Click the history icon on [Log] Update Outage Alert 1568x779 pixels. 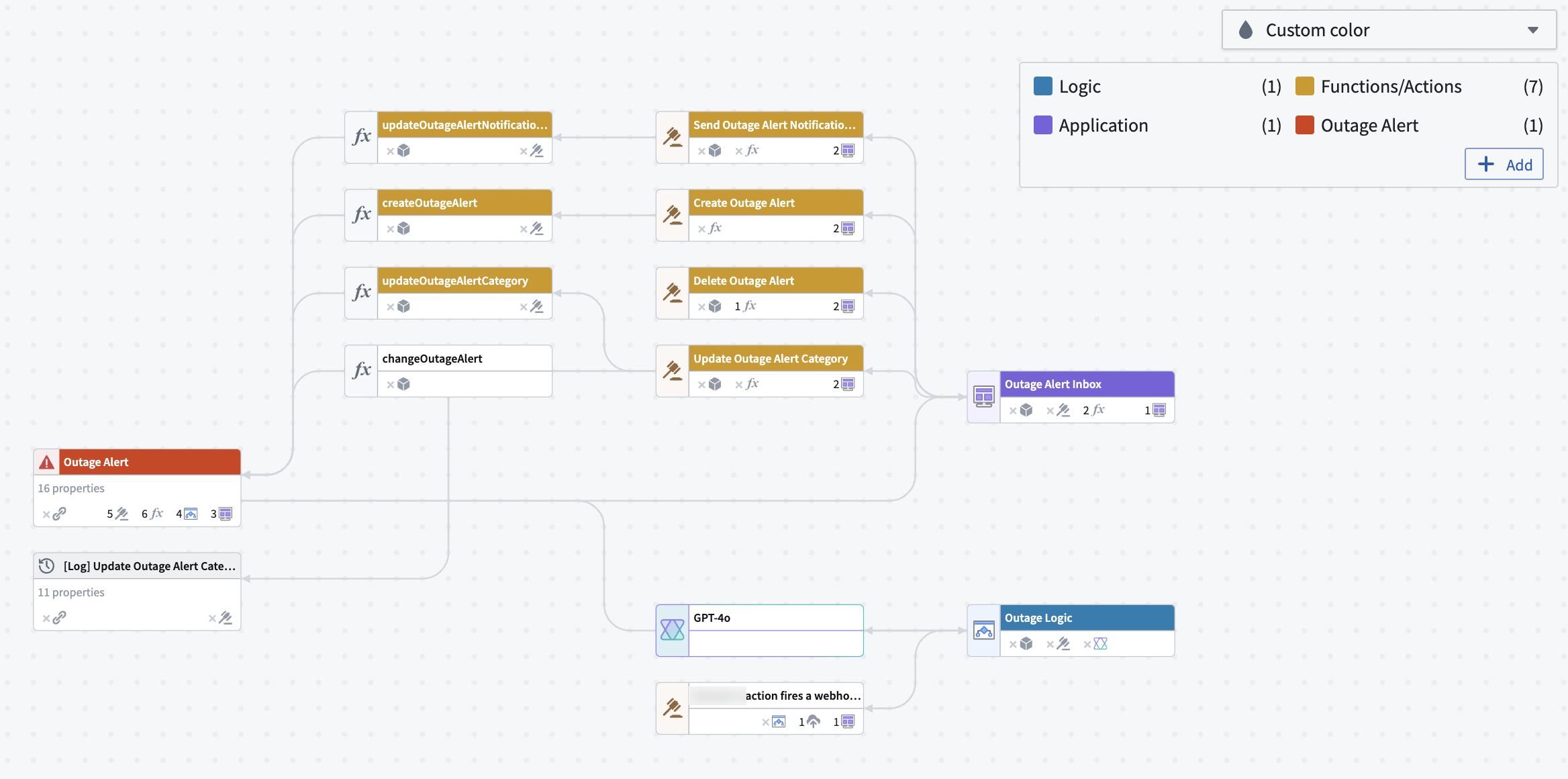click(46, 565)
